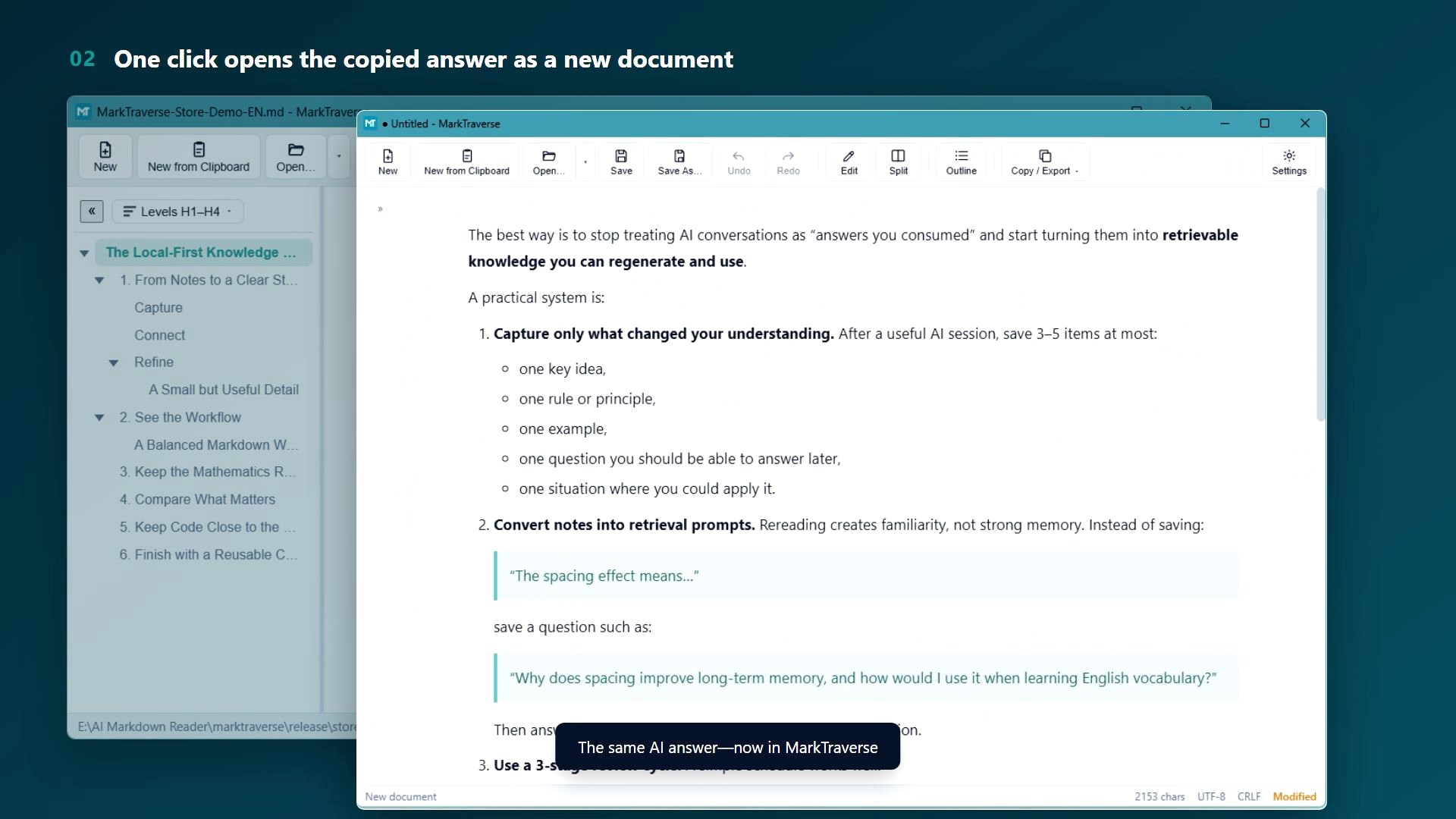Click bold text 'Convert notes into retrieval prompts.'
This screenshot has height=819, width=1456.
click(624, 525)
